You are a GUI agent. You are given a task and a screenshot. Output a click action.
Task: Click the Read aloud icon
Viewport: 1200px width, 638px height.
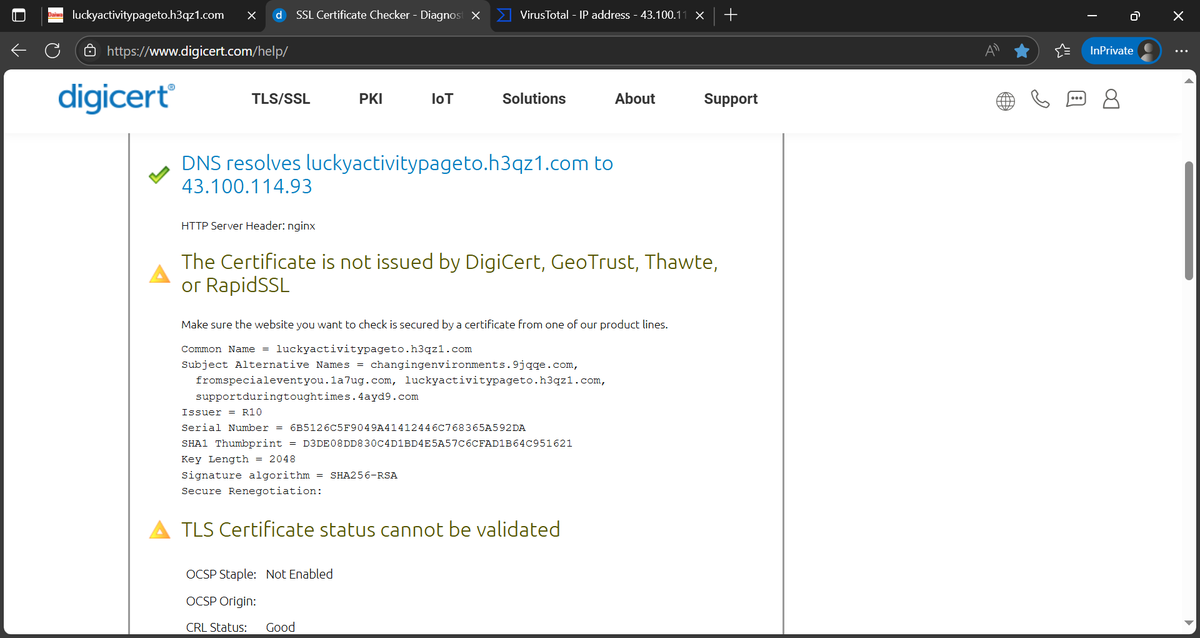pyautogui.click(x=992, y=51)
